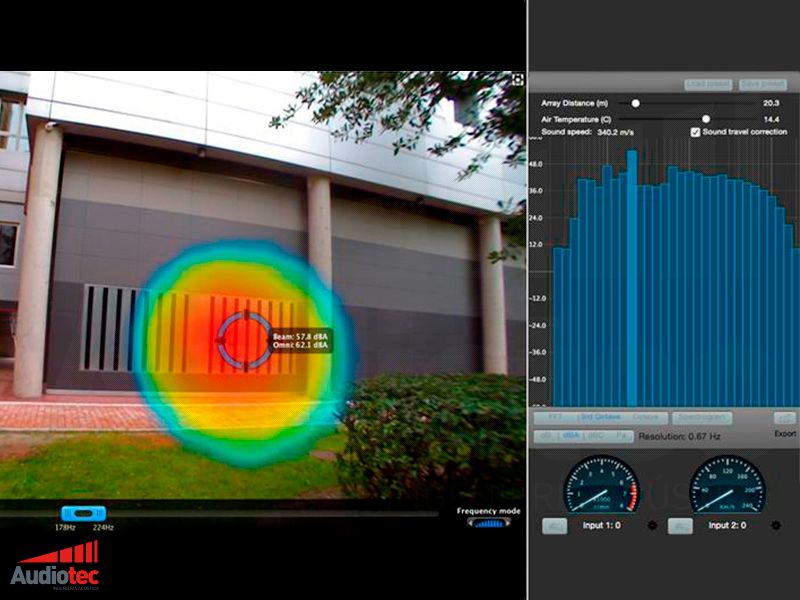
Task: Open the Spectrogram view
Action: click(701, 418)
